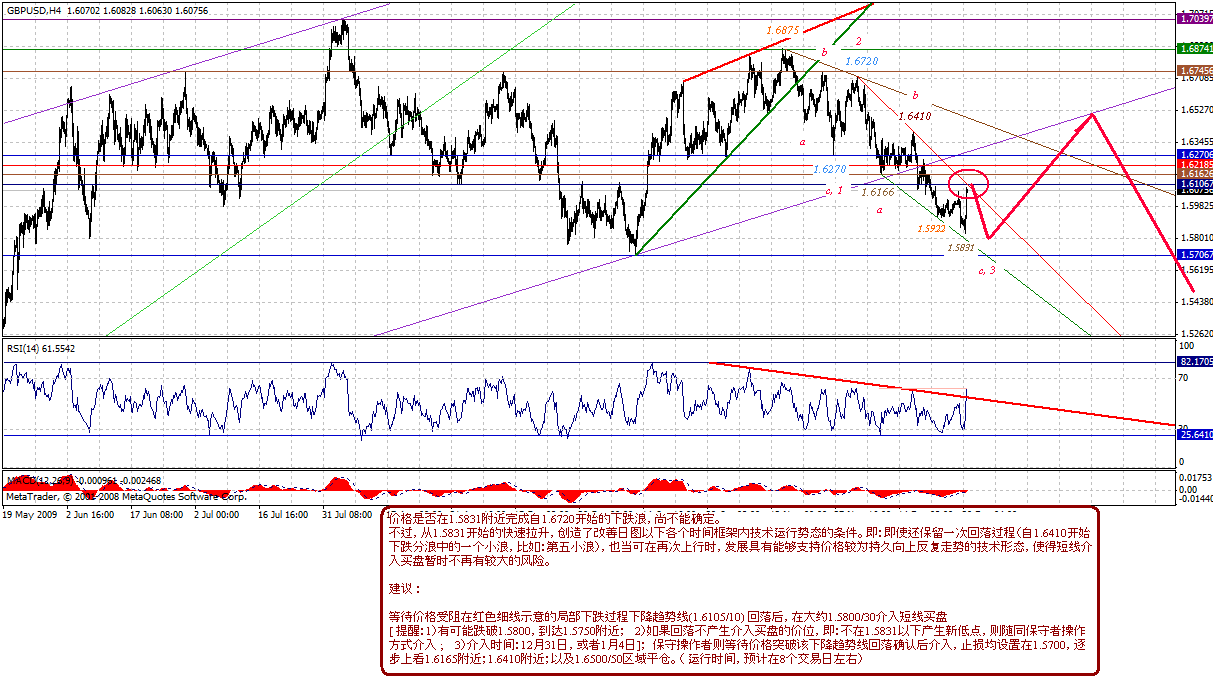This screenshot has width=1213, height=689.
Task: Select the 'c, 3' wave label
Action: pyautogui.click(x=986, y=270)
